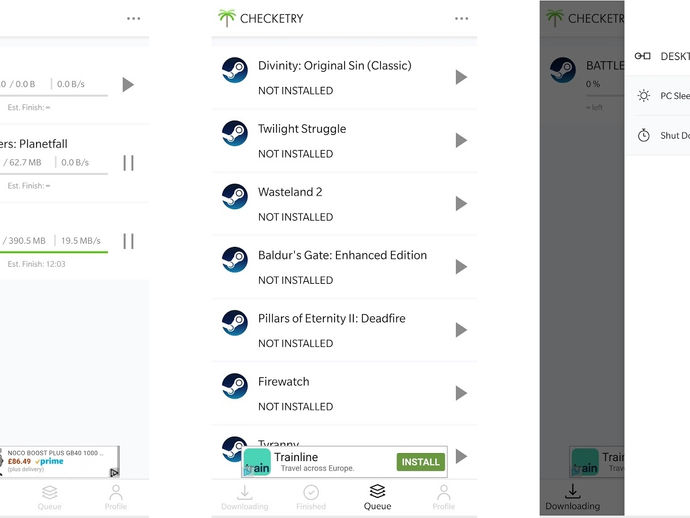
Task: Click Steam icon beside Wasteland 2
Action: (x=235, y=196)
